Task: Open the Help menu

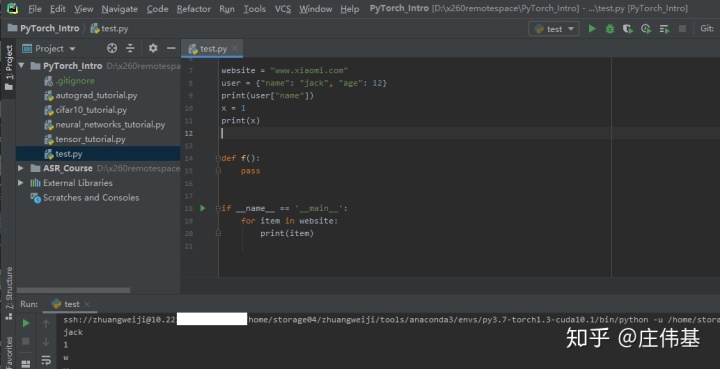Action: click(x=350, y=9)
